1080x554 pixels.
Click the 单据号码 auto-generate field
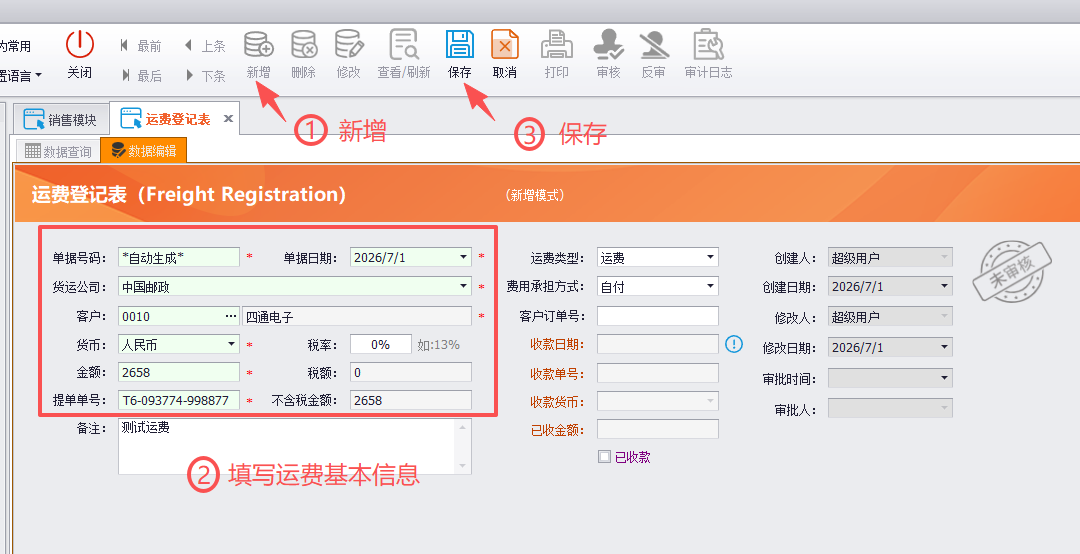(179, 258)
